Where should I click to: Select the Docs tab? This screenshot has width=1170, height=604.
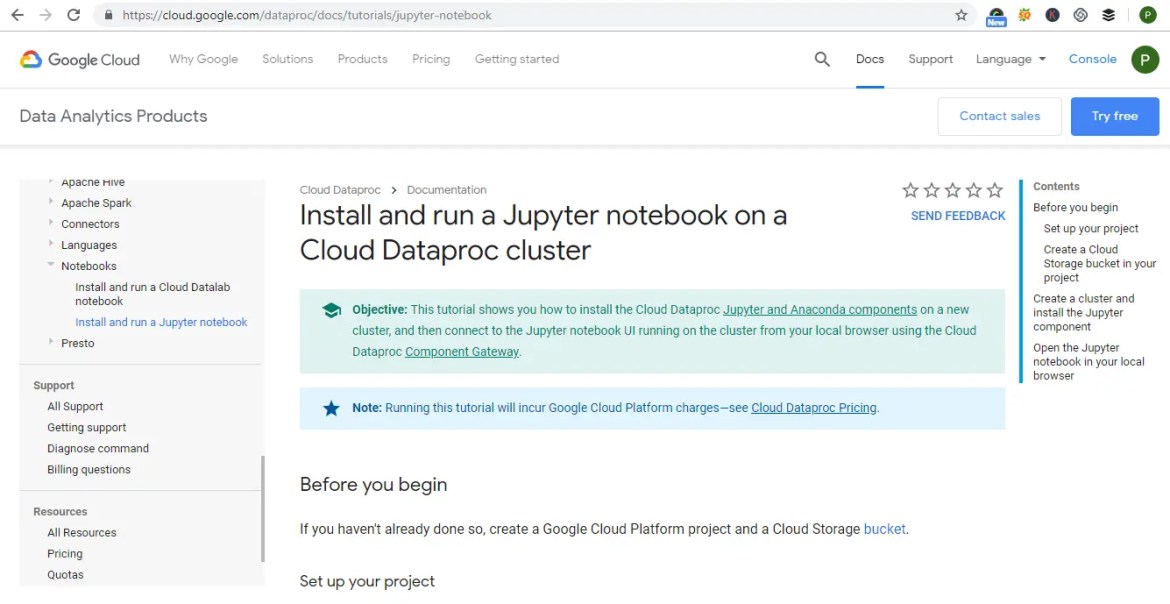(x=869, y=59)
